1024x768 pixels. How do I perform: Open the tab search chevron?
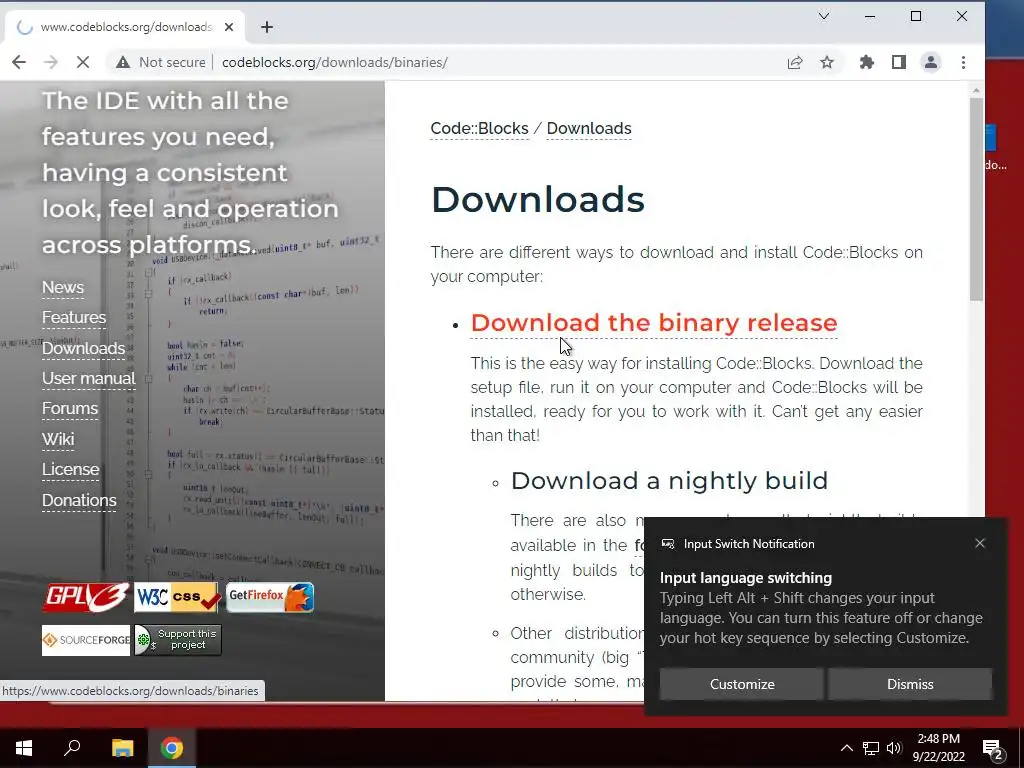click(x=824, y=16)
